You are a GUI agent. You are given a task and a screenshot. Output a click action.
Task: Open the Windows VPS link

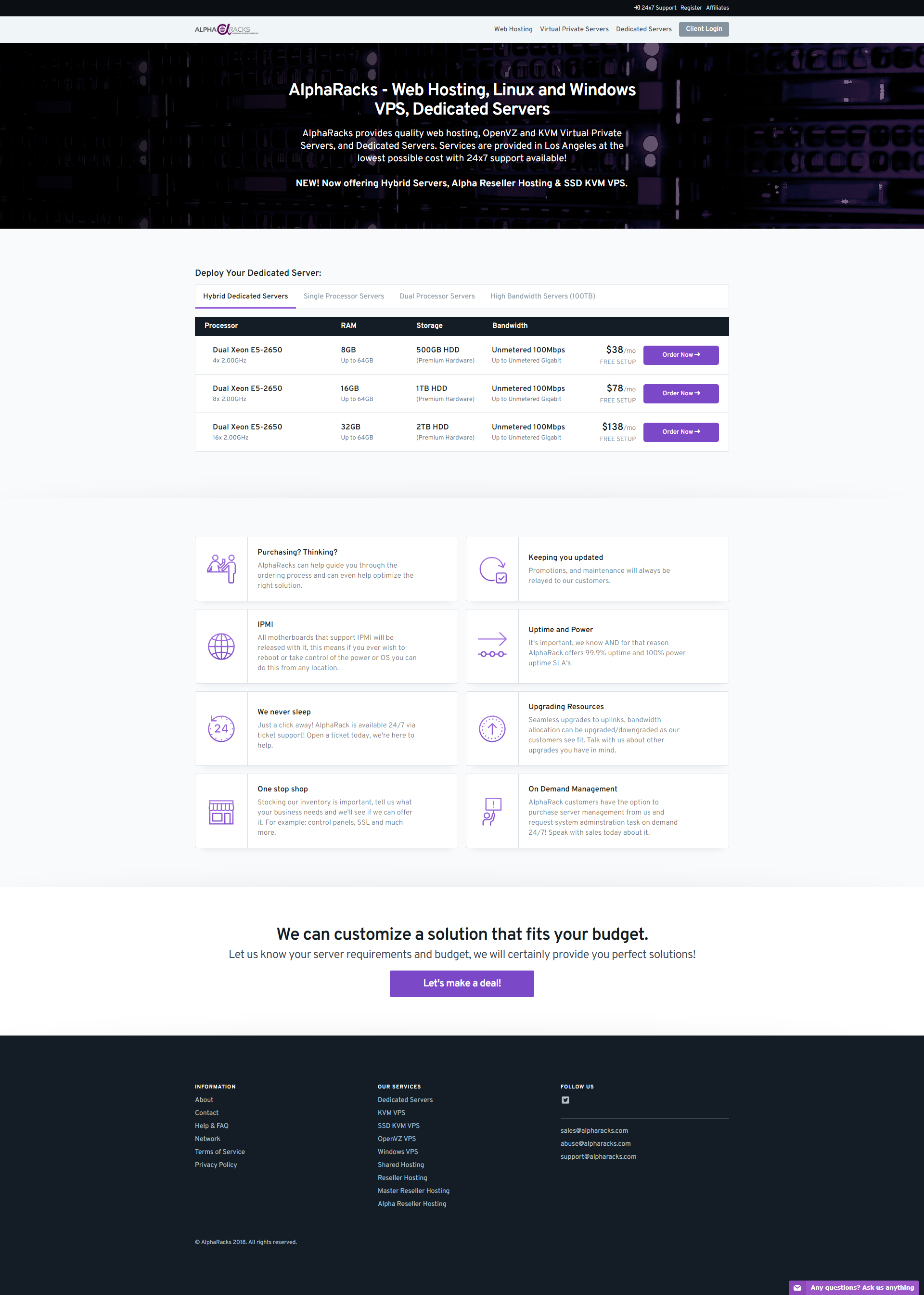398,1152
